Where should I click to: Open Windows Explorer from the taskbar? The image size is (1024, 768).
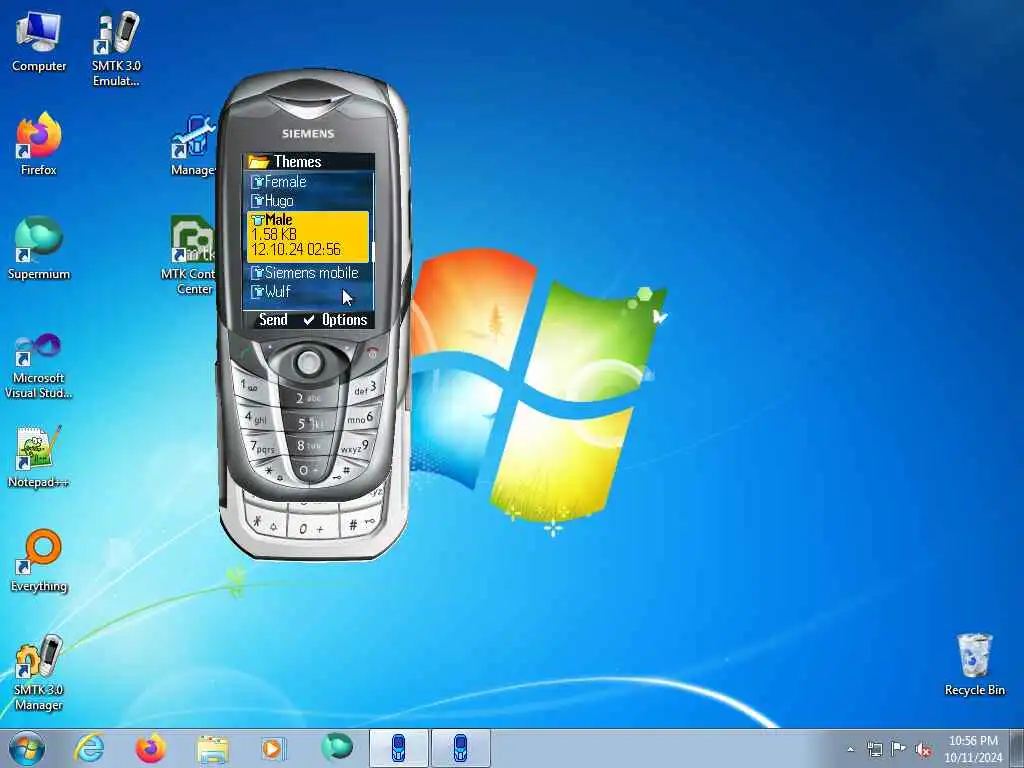[x=212, y=749]
